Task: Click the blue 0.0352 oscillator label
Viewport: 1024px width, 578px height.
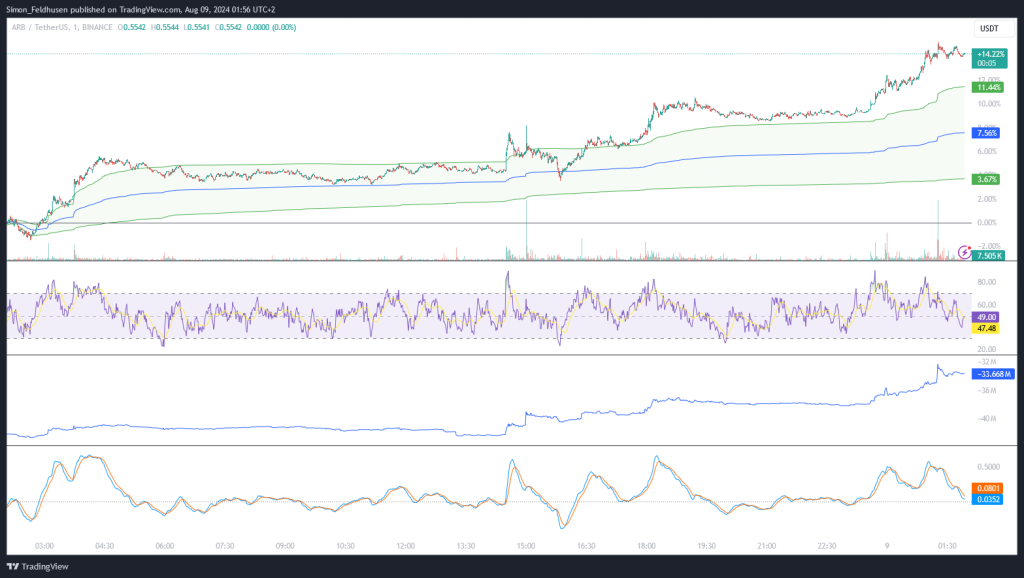Action: (987, 500)
